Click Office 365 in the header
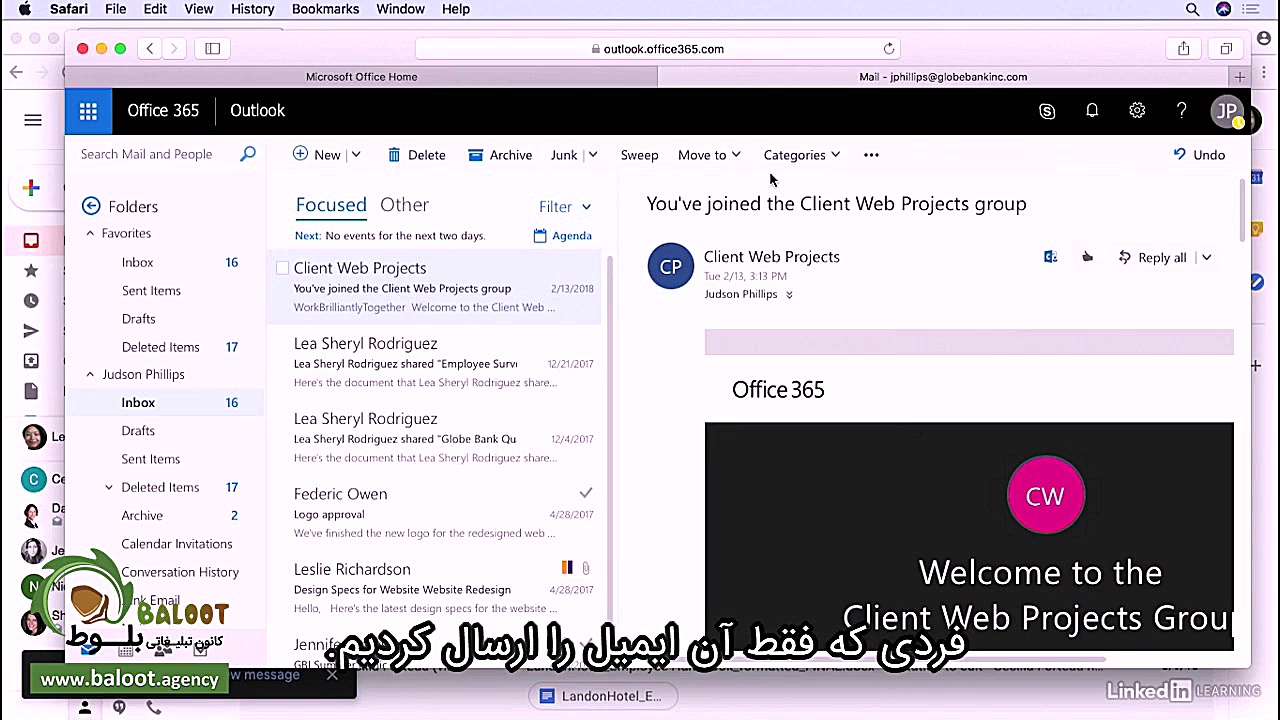This screenshot has width=1280, height=720. tap(163, 111)
